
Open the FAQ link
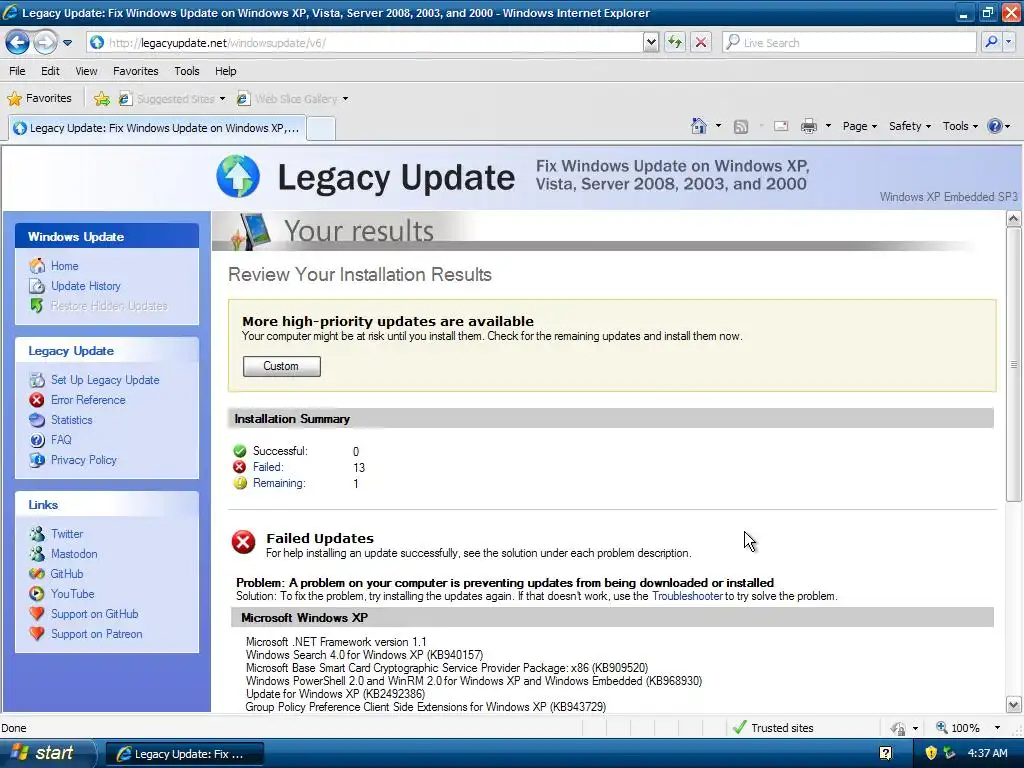(x=61, y=440)
